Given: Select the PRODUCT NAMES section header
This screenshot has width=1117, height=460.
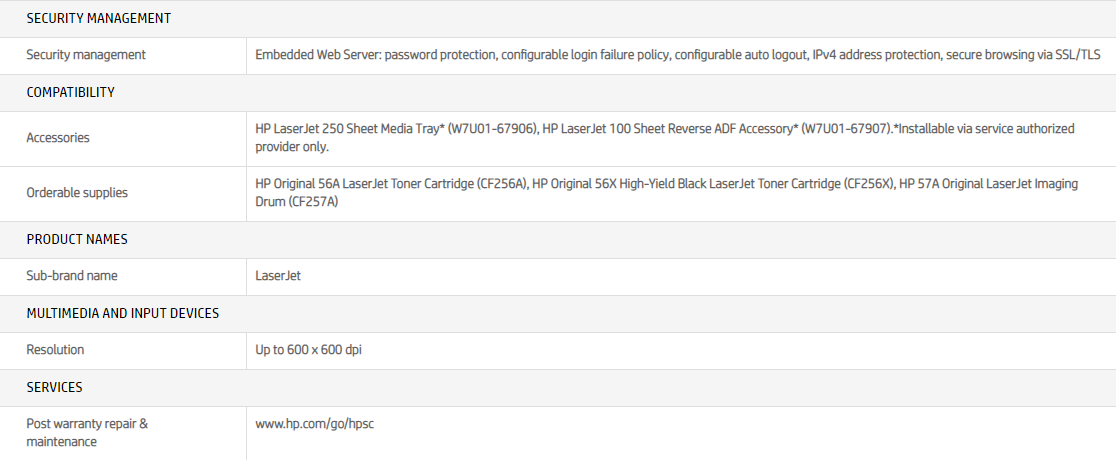Looking at the screenshot, I should pos(77,240).
